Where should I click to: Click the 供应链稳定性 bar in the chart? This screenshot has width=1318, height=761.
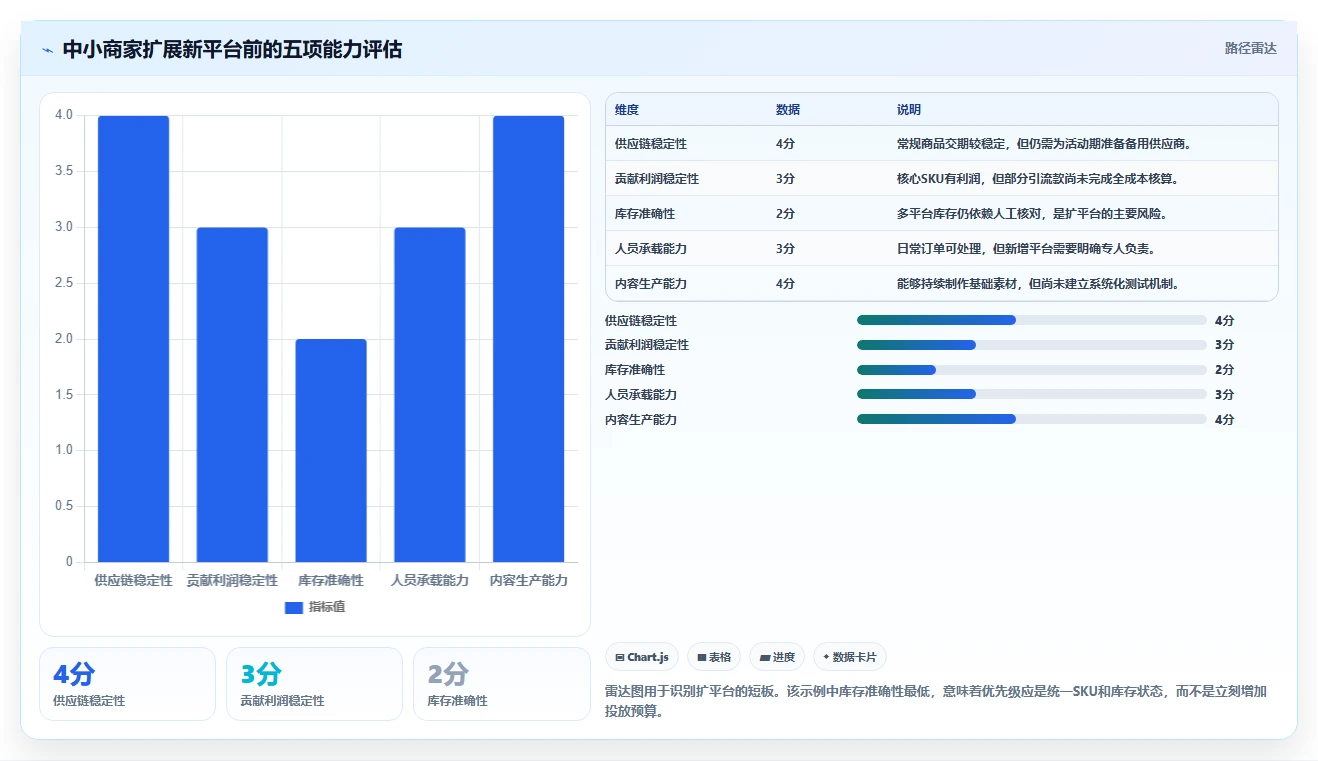click(133, 339)
